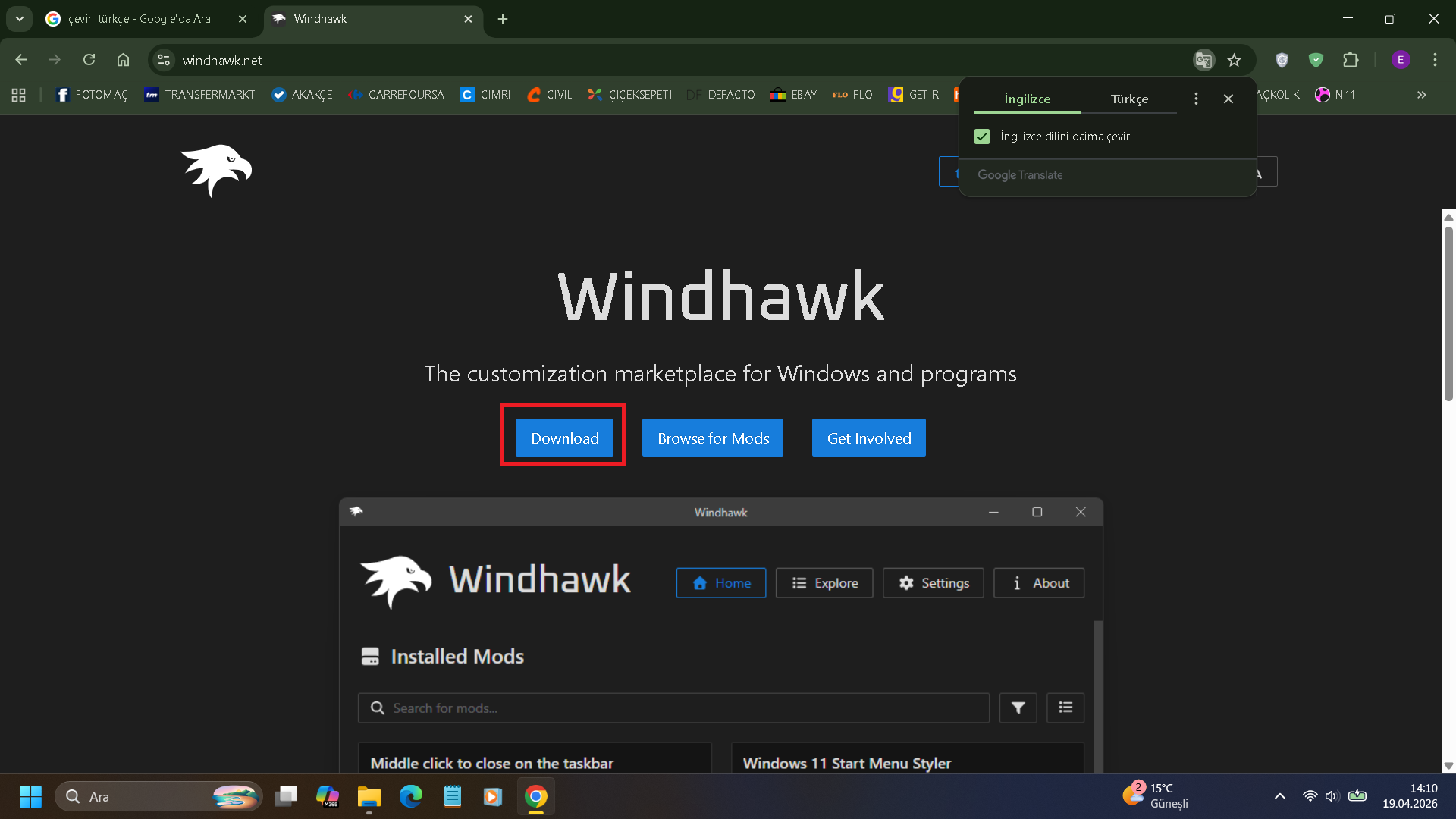Click the Download button
1456x819 pixels.
[x=565, y=438]
